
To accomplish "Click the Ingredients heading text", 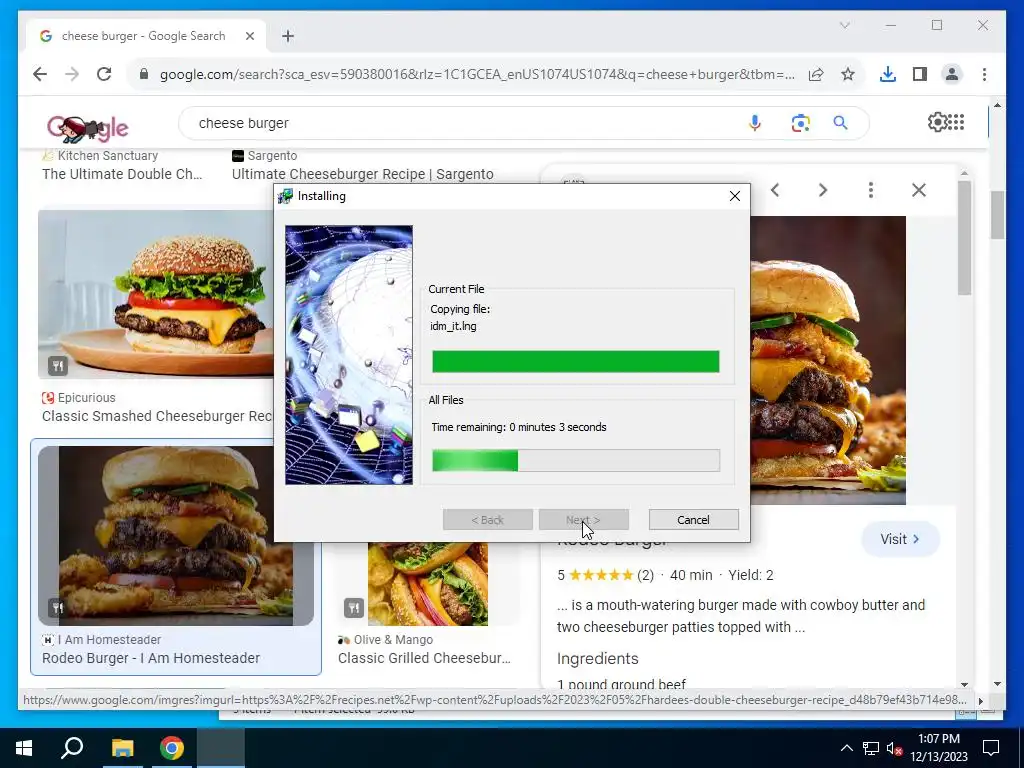I will [x=598, y=658].
